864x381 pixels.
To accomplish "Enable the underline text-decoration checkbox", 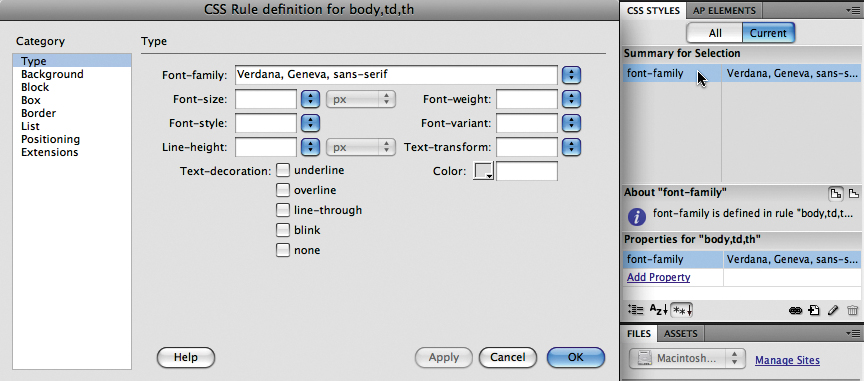I will click(x=283, y=170).
